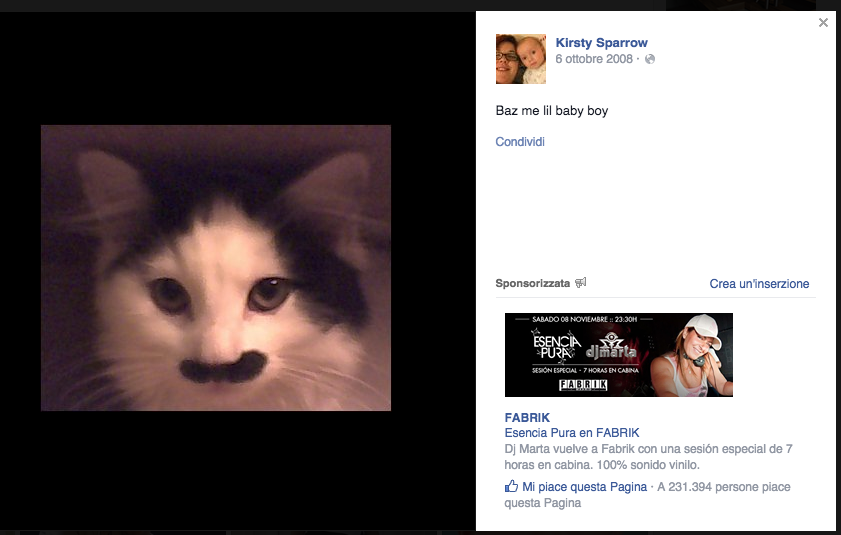Follow the Esencia Pura en FABRIK link
Viewport: 841px width, 535px height.
(572, 433)
